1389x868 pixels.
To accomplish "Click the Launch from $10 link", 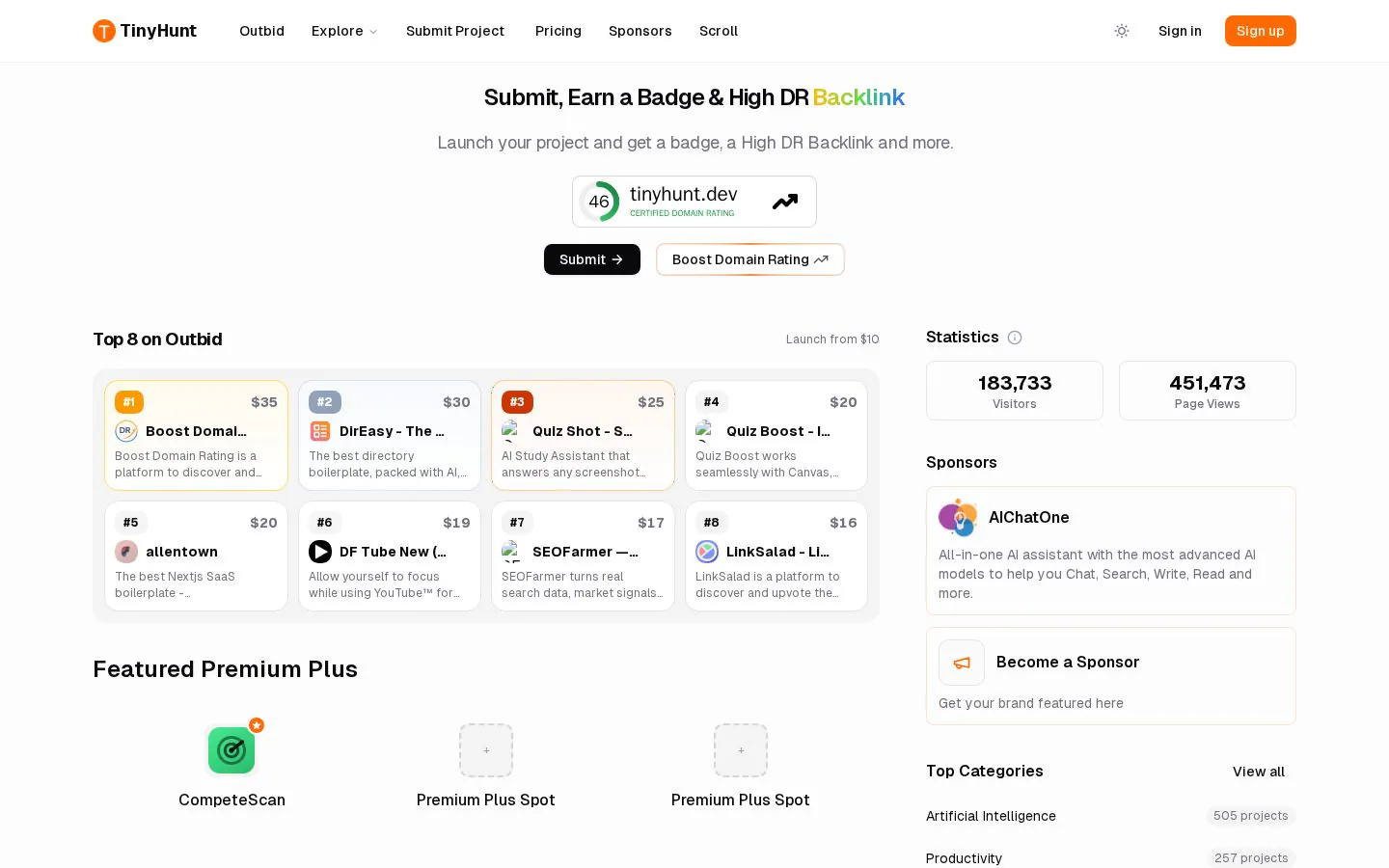I will [x=832, y=339].
